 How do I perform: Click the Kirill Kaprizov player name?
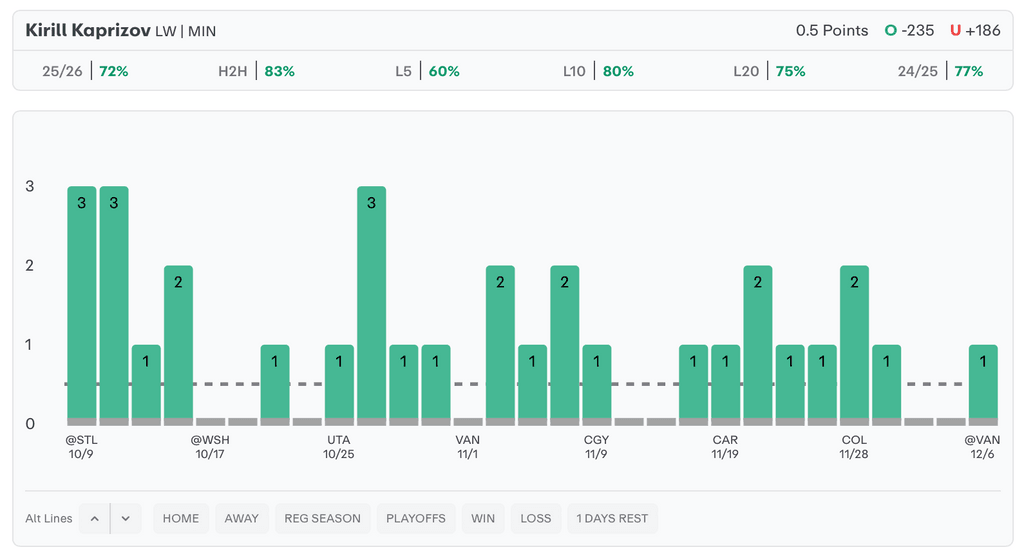point(87,30)
